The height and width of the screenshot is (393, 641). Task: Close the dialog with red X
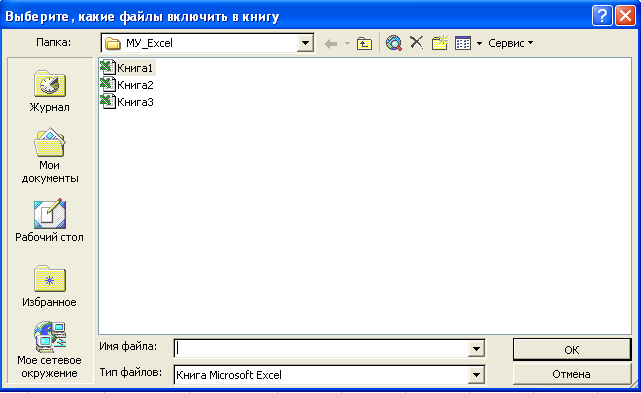pos(625,16)
